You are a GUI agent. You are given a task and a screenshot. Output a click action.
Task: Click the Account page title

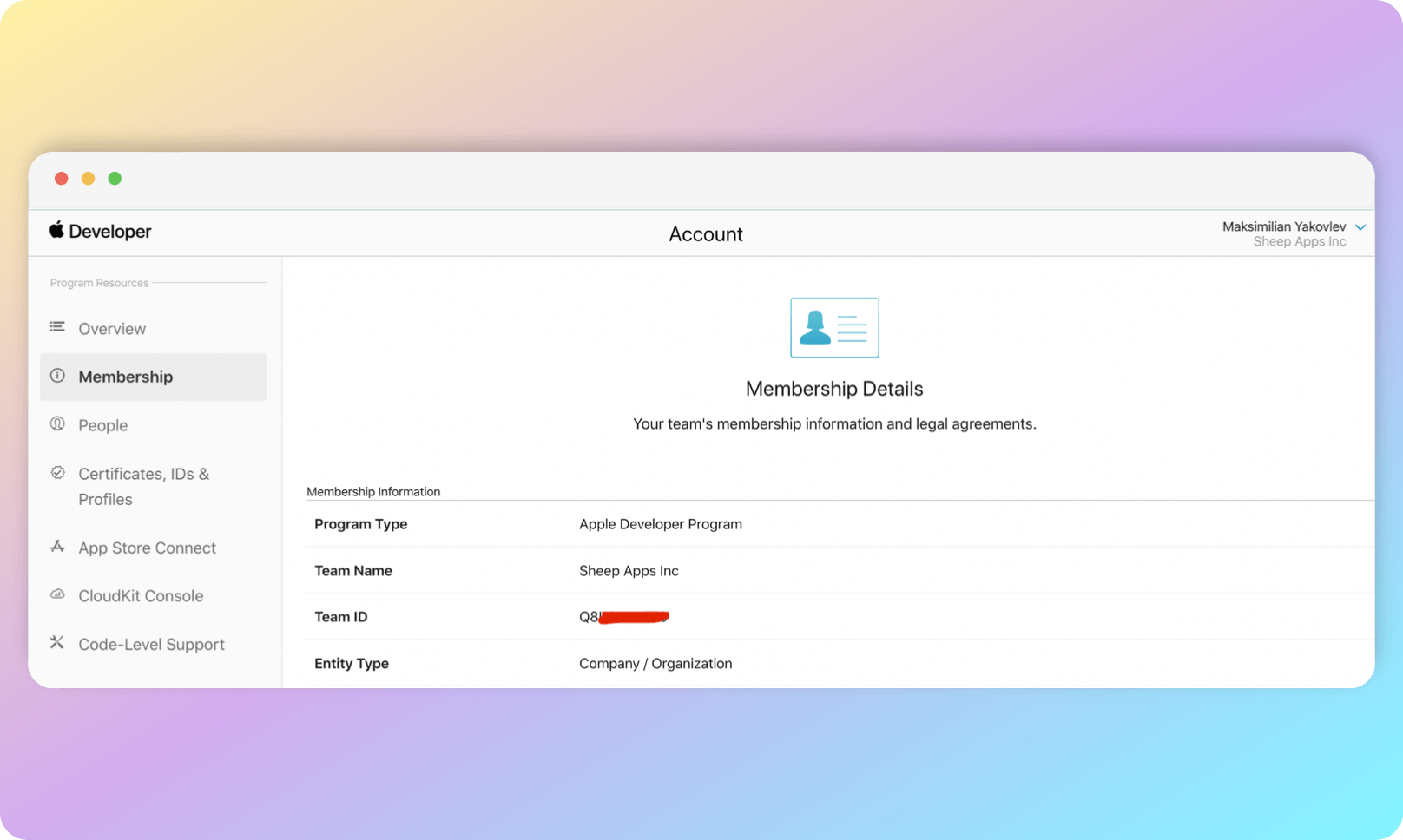[x=706, y=234]
